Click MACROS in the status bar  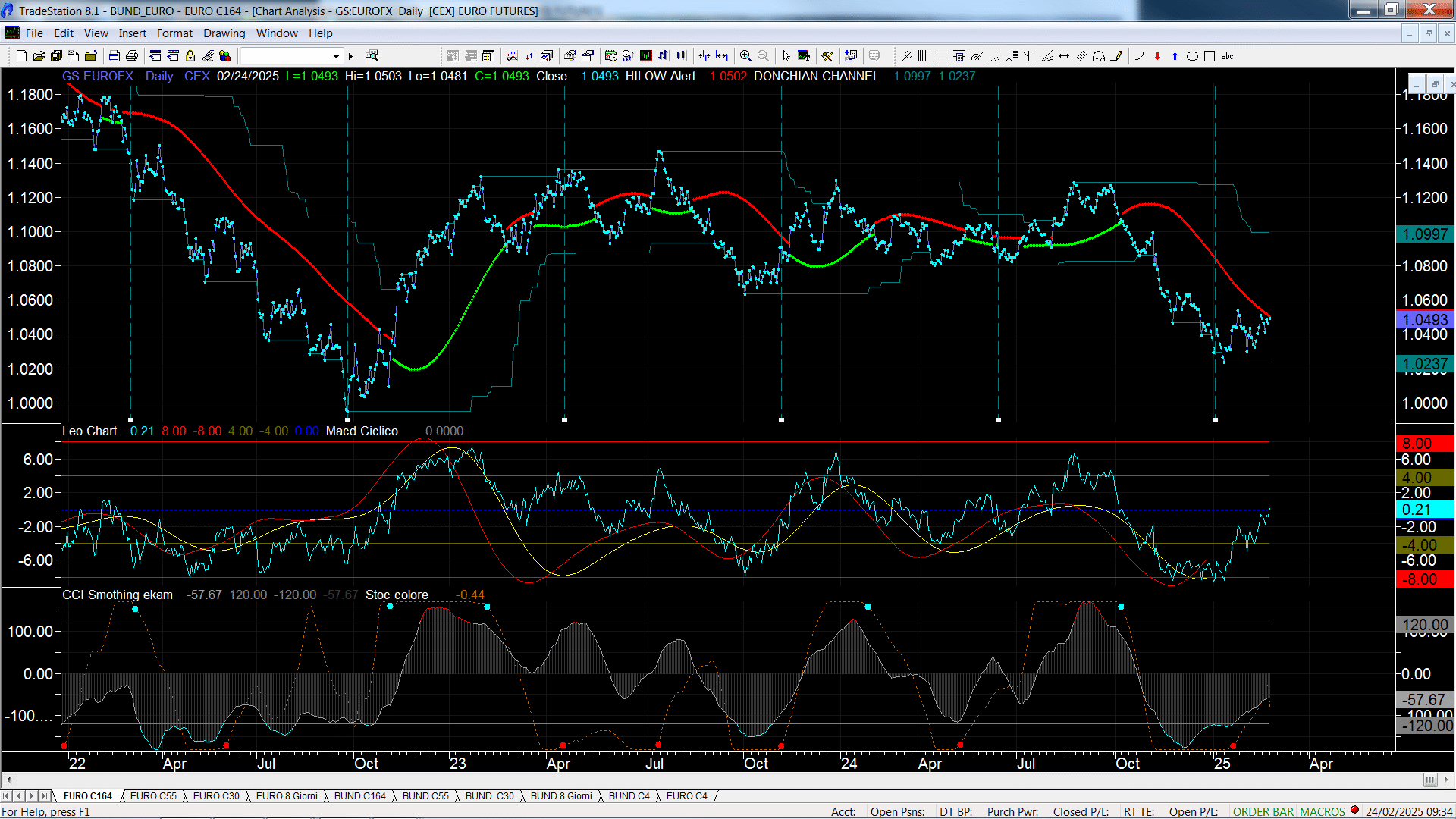pyautogui.click(x=1323, y=811)
